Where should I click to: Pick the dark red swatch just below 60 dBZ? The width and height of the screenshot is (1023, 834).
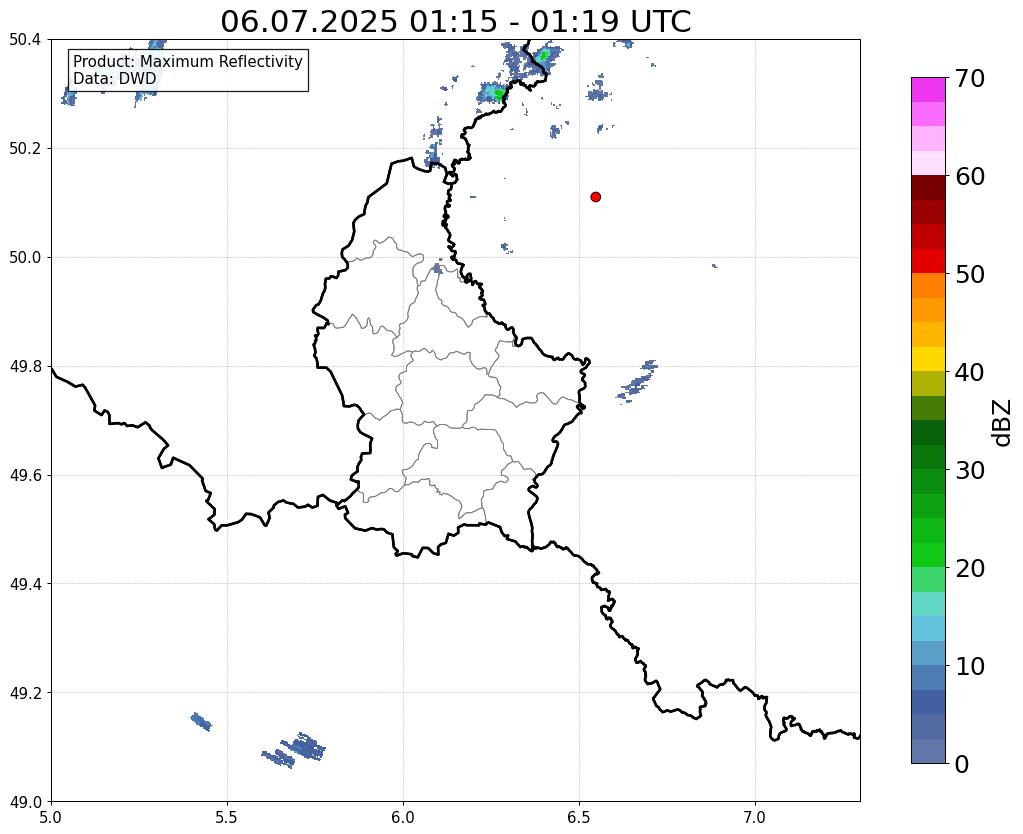click(x=928, y=187)
